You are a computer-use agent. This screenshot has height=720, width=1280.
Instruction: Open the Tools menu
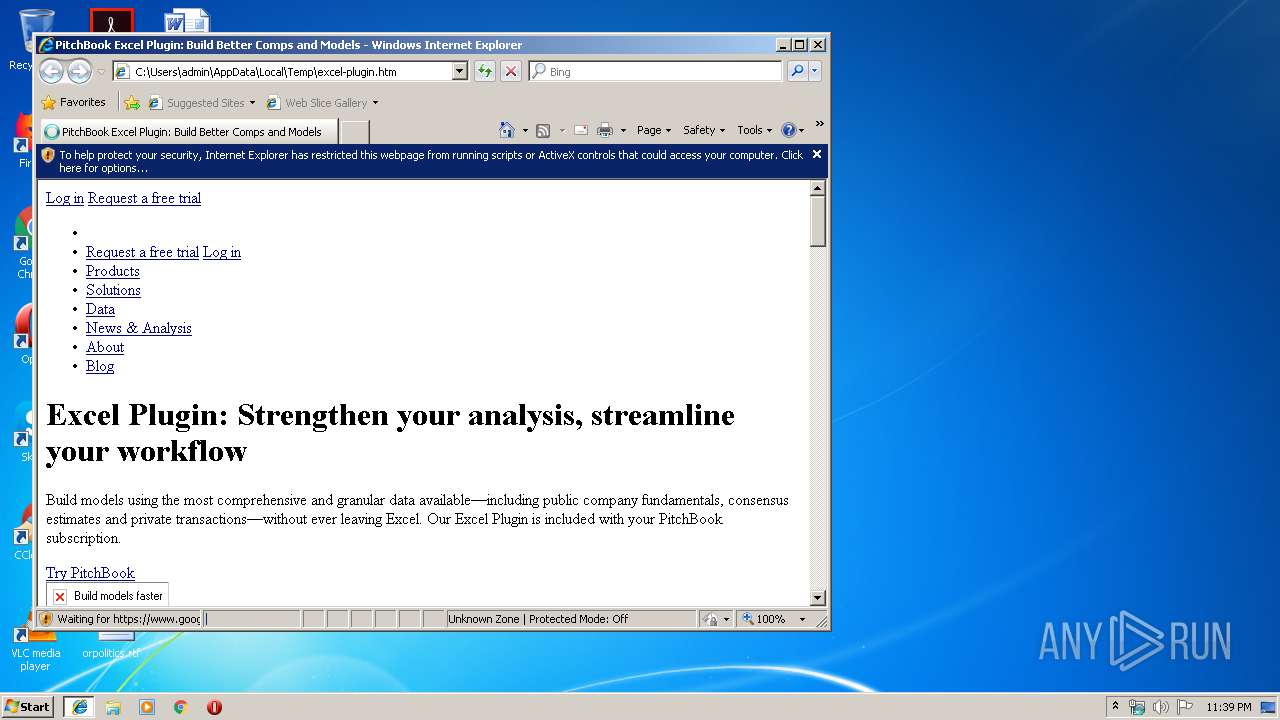[x=754, y=130]
